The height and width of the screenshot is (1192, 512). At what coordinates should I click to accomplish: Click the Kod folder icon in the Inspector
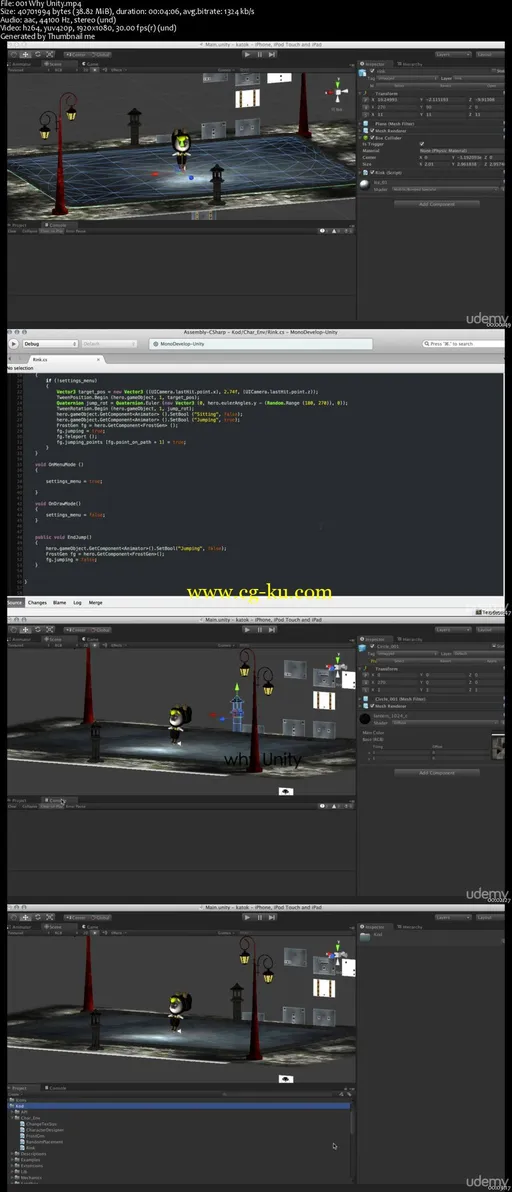[365, 937]
